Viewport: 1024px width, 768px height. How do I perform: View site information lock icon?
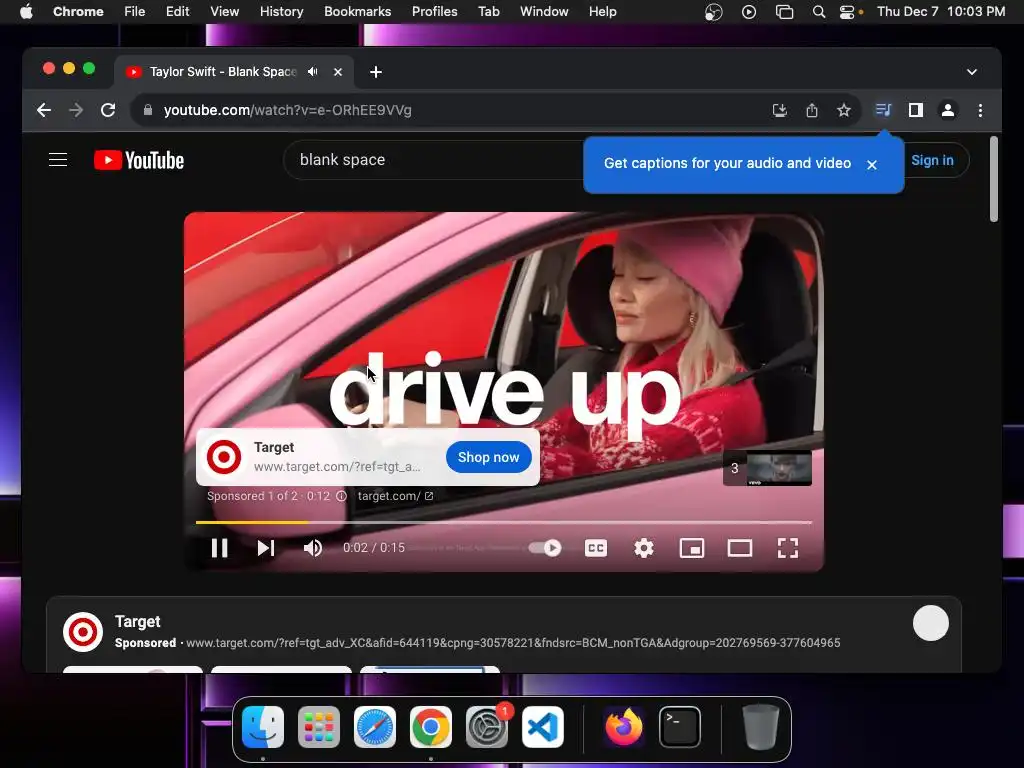point(148,110)
